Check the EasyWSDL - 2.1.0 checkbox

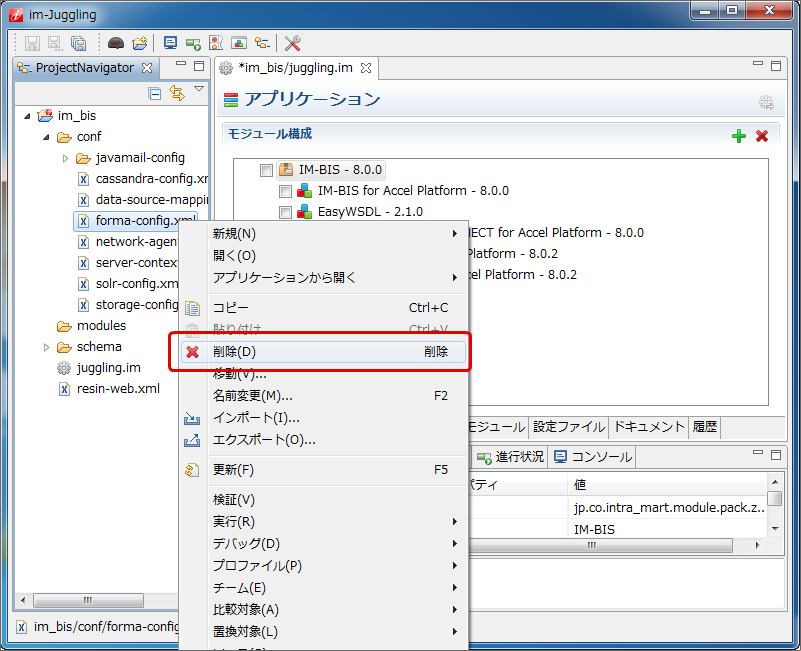coord(285,212)
